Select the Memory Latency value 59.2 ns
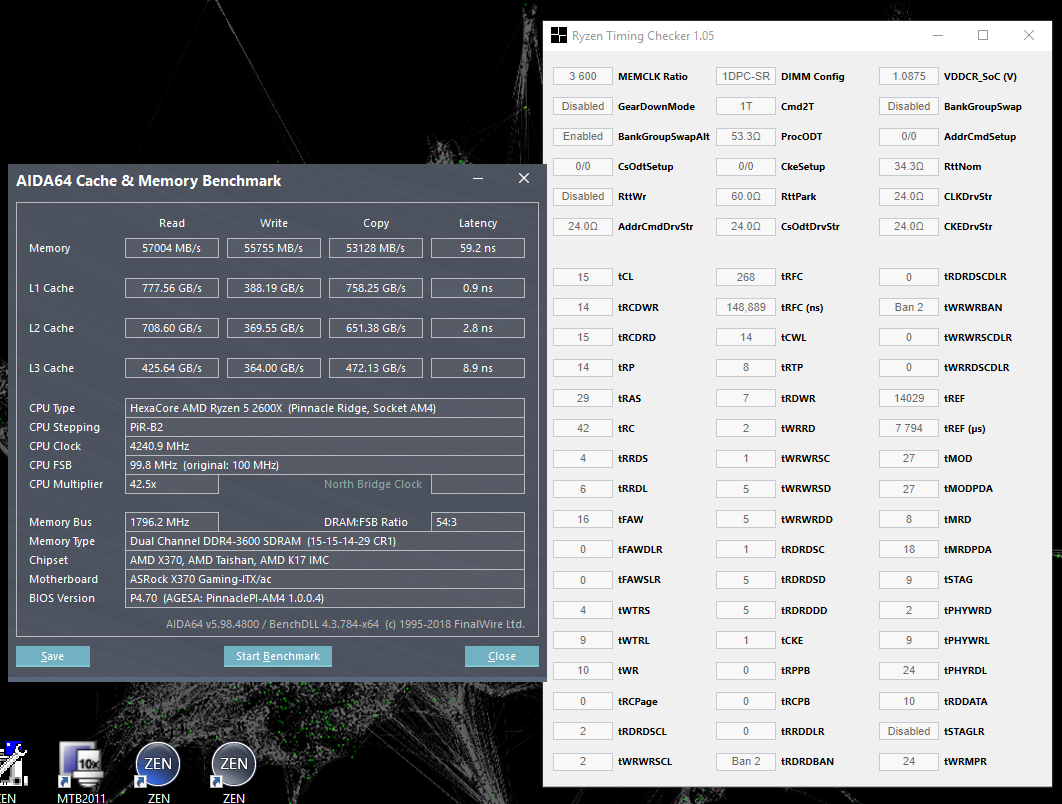The image size is (1062, 804). 477,248
